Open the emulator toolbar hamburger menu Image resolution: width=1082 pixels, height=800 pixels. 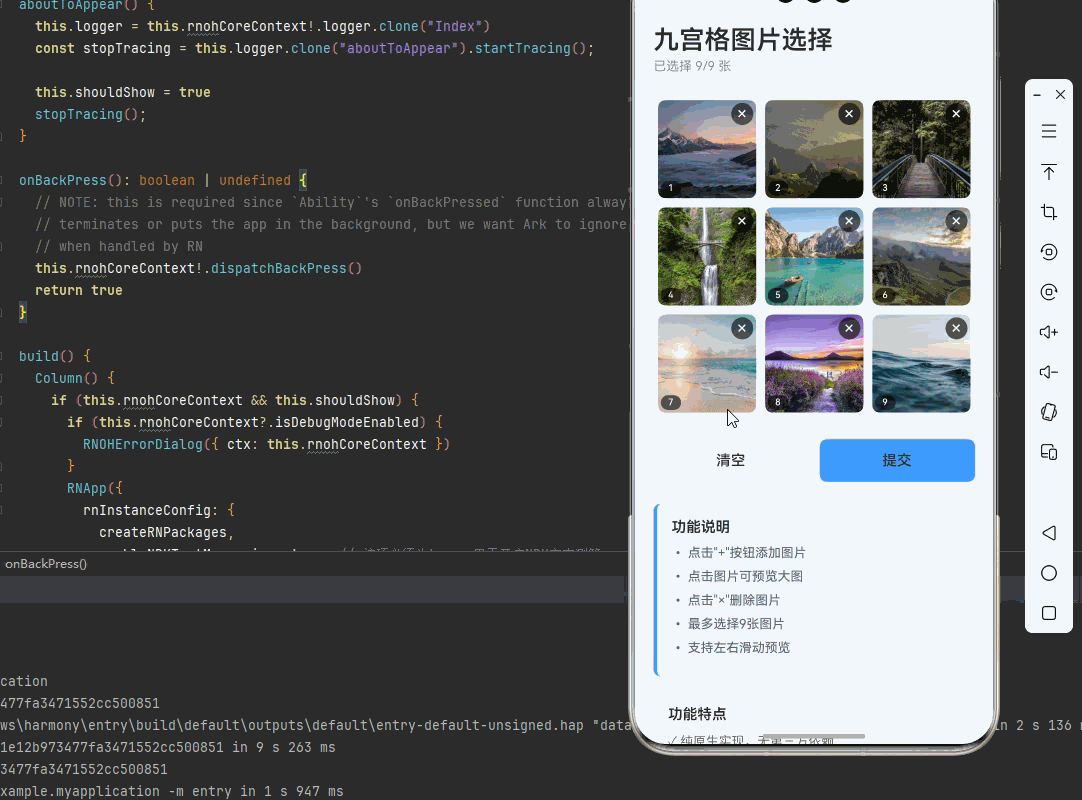point(1049,131)
